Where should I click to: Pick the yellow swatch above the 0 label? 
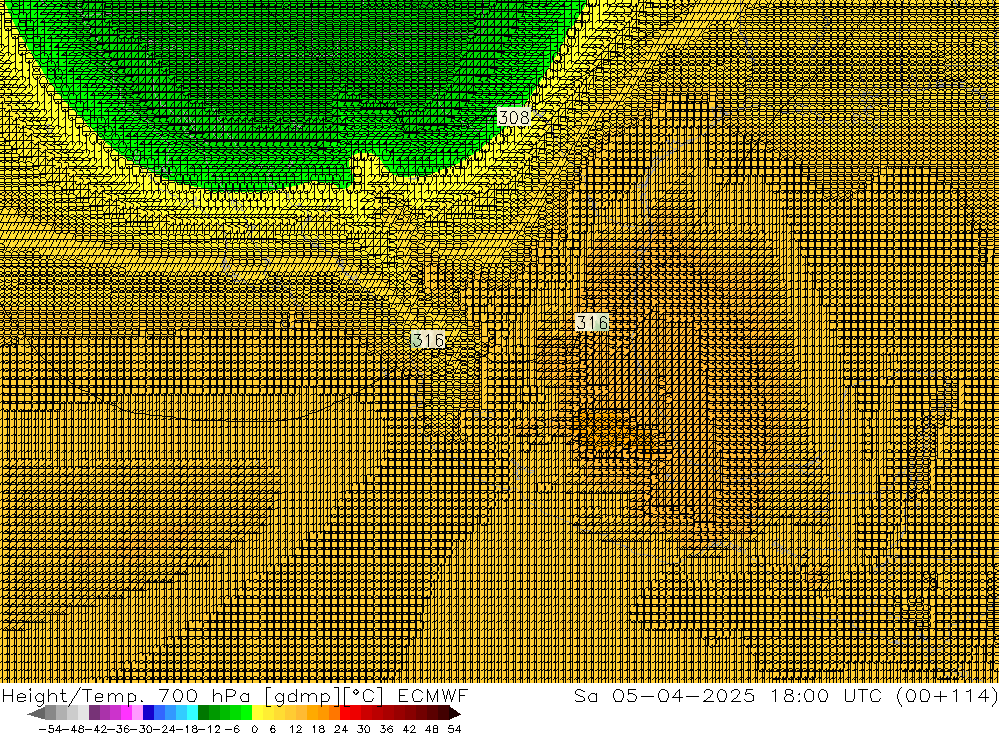pos(257,713)
